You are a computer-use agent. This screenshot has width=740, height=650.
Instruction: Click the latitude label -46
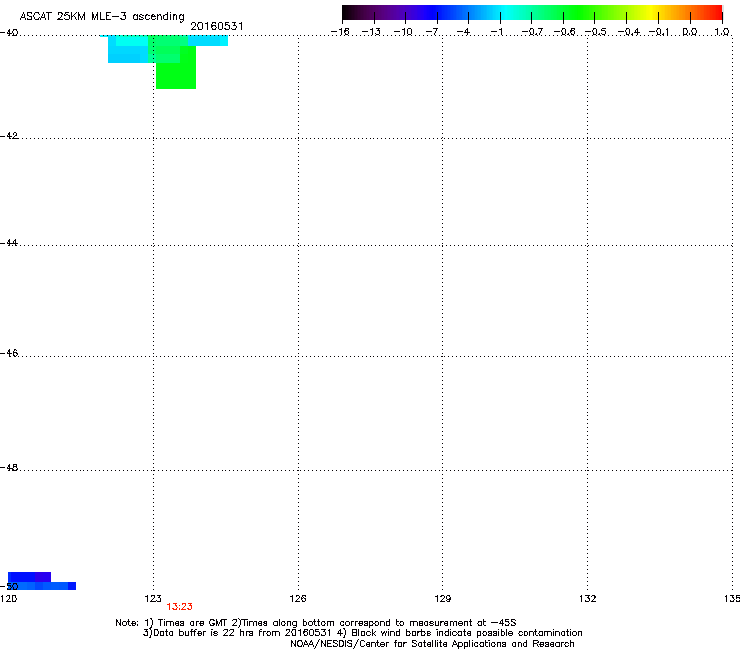[9, 354]
